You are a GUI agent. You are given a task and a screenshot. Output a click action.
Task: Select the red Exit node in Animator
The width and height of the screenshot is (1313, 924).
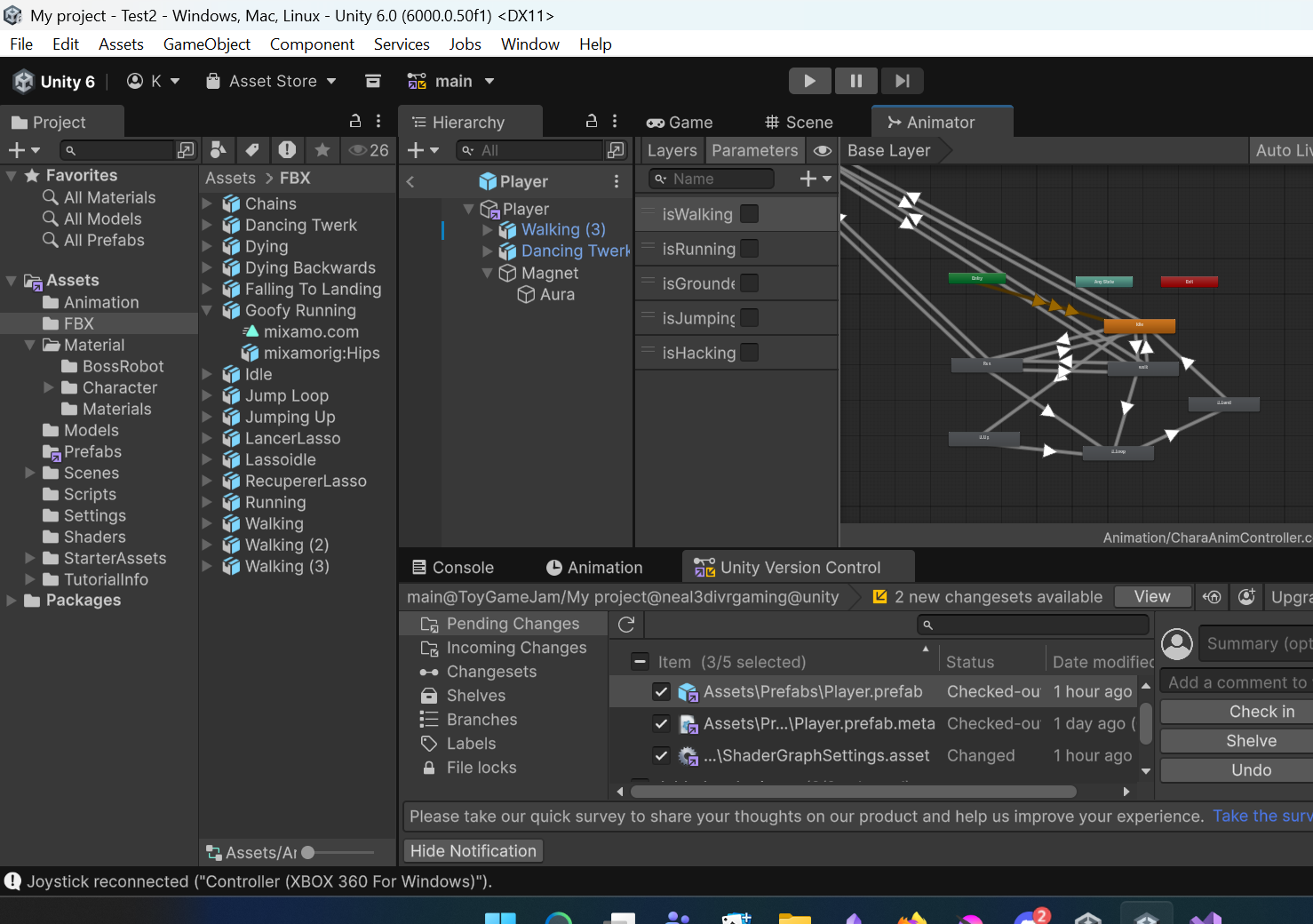click(x=1190, y=282)
